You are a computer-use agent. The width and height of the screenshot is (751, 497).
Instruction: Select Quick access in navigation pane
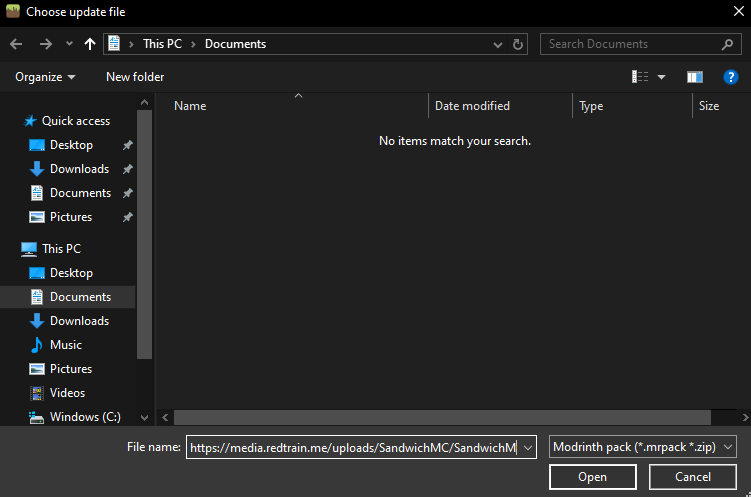pyautogui.click(x=76, y=121)
